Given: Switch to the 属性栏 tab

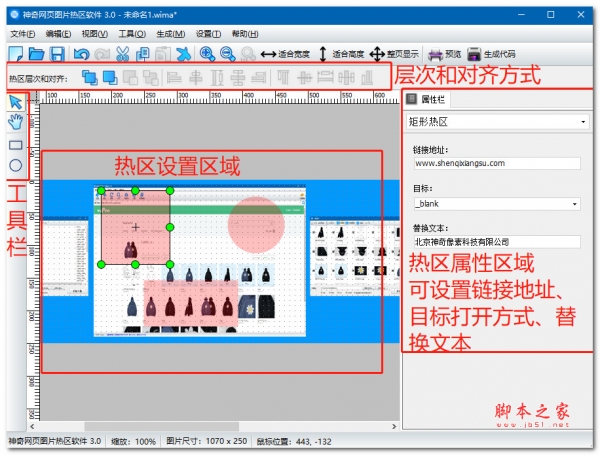Looking at the screenshot, I should point(426,99).
